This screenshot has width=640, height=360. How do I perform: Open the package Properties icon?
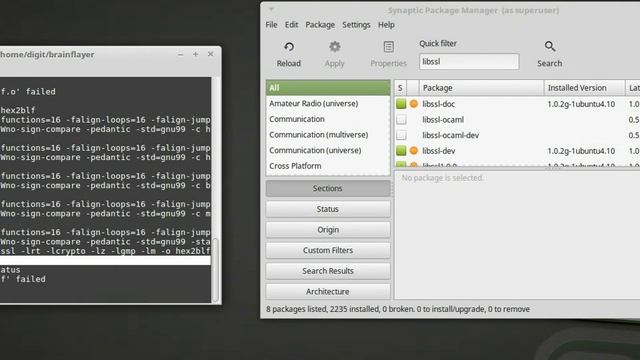(389, 47)
